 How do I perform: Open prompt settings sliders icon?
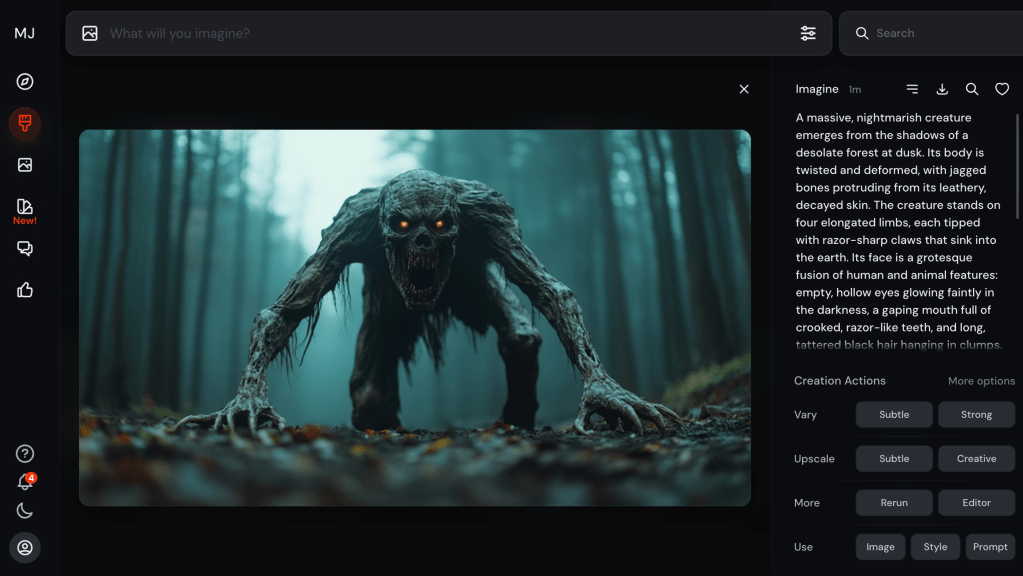[x=808, y=33]
